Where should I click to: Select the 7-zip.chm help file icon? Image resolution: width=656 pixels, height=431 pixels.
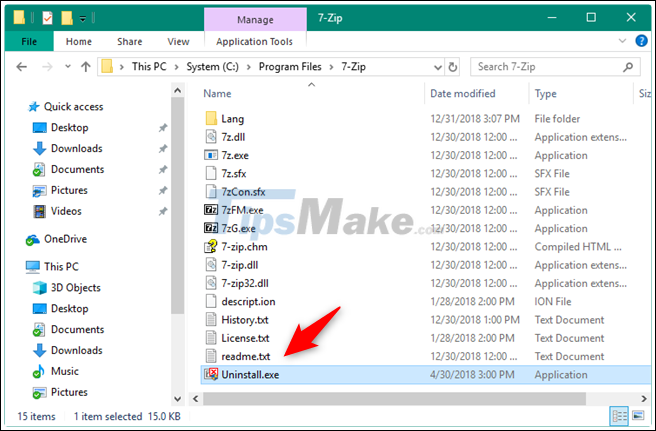[211, 246]
